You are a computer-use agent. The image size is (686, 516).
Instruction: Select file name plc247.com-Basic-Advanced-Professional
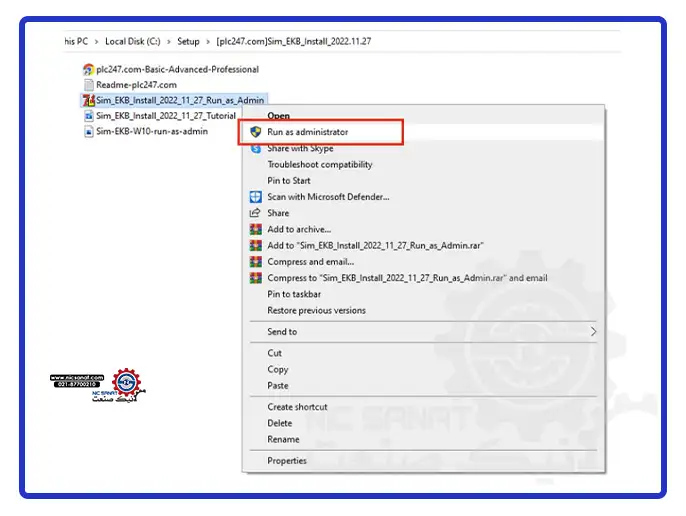coord(178,69)
